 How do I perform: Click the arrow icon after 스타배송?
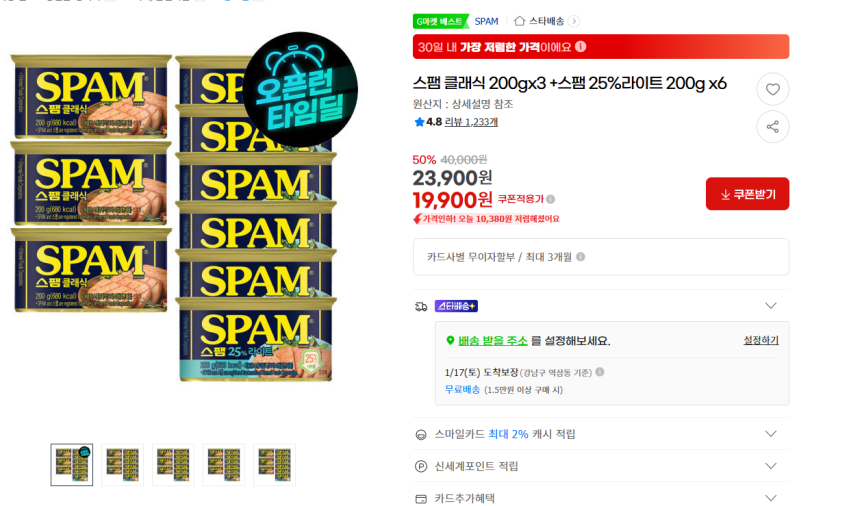click(574, 21)
